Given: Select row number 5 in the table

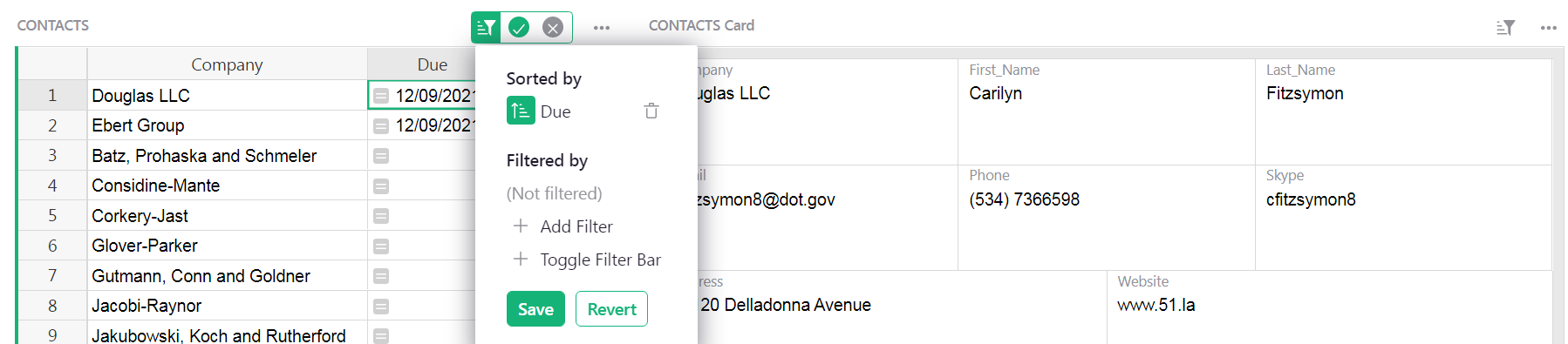Looking at the screenshot, I should coord(52,216).
